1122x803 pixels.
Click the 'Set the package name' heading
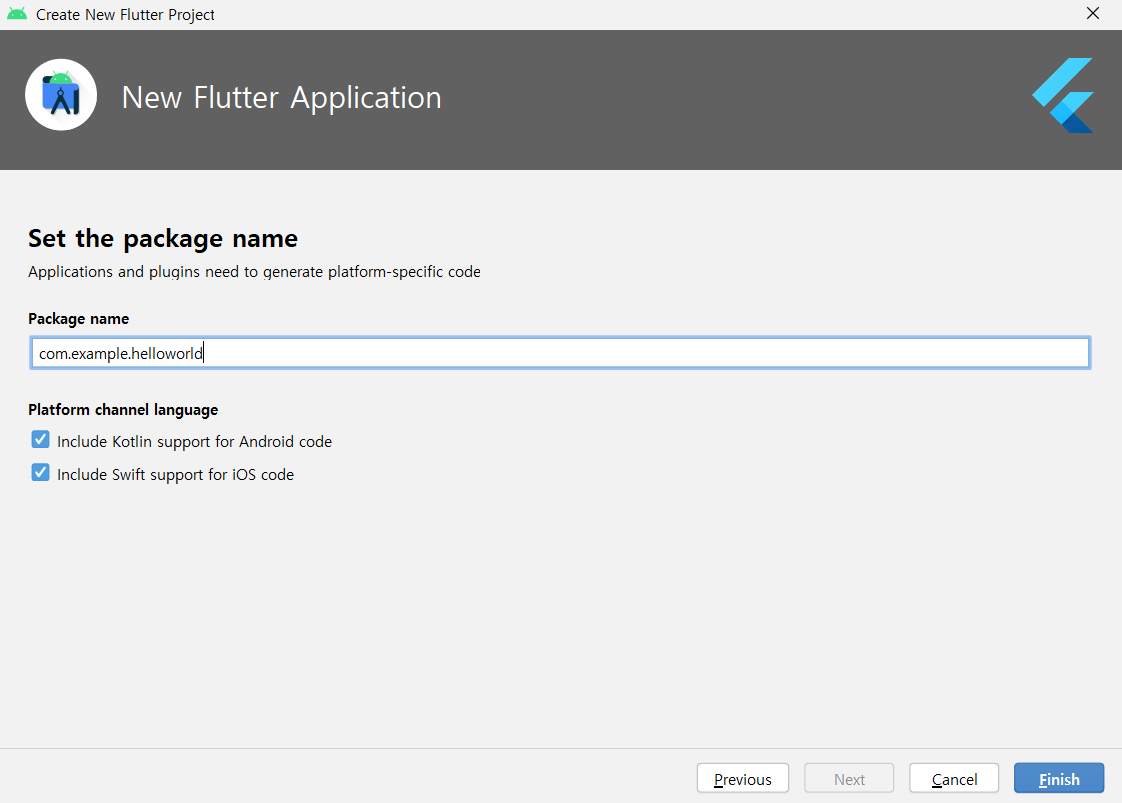(162, 238)
